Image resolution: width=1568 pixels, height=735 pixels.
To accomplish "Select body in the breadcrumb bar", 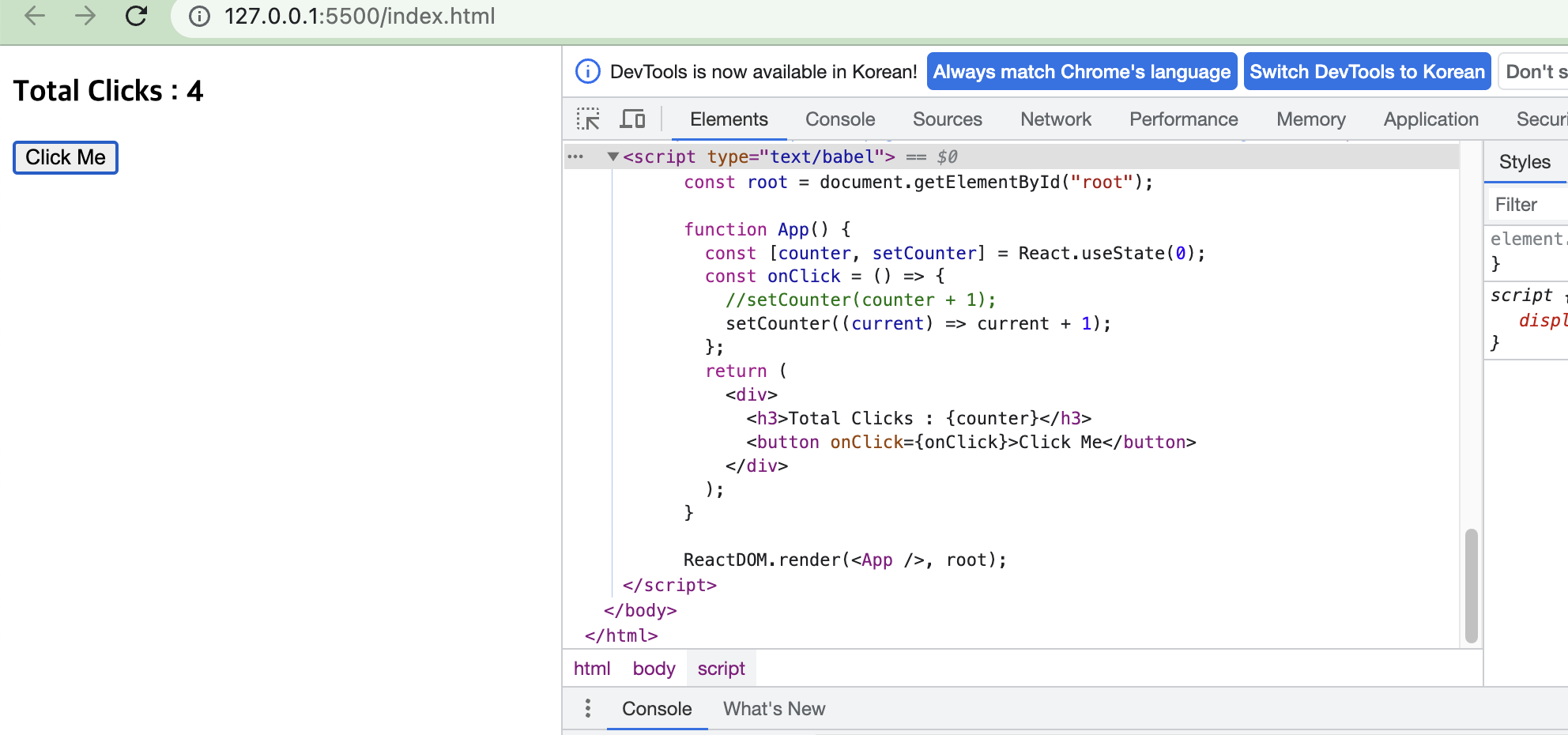I will pyautogui.click(x=654, y=669).
